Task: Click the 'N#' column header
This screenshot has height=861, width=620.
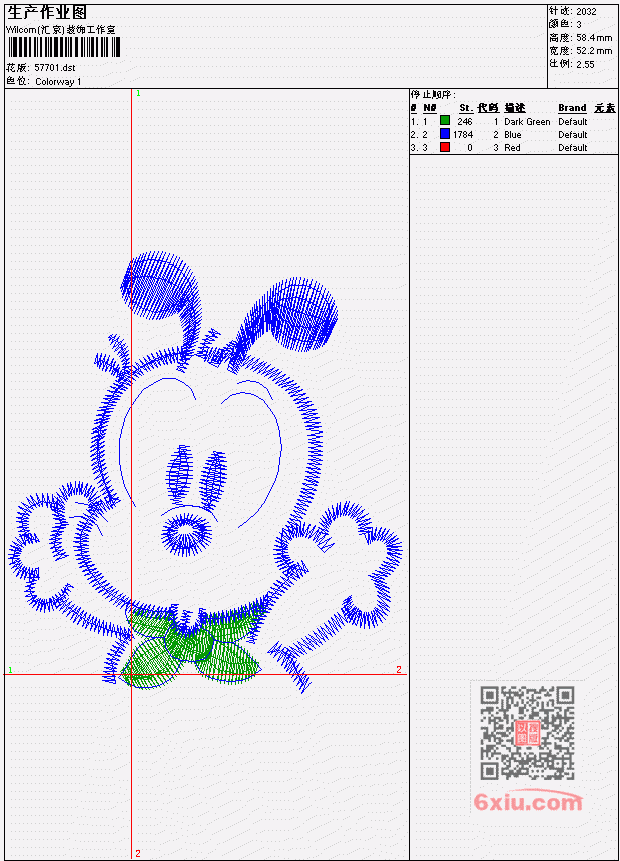Action: click(430, 108)
